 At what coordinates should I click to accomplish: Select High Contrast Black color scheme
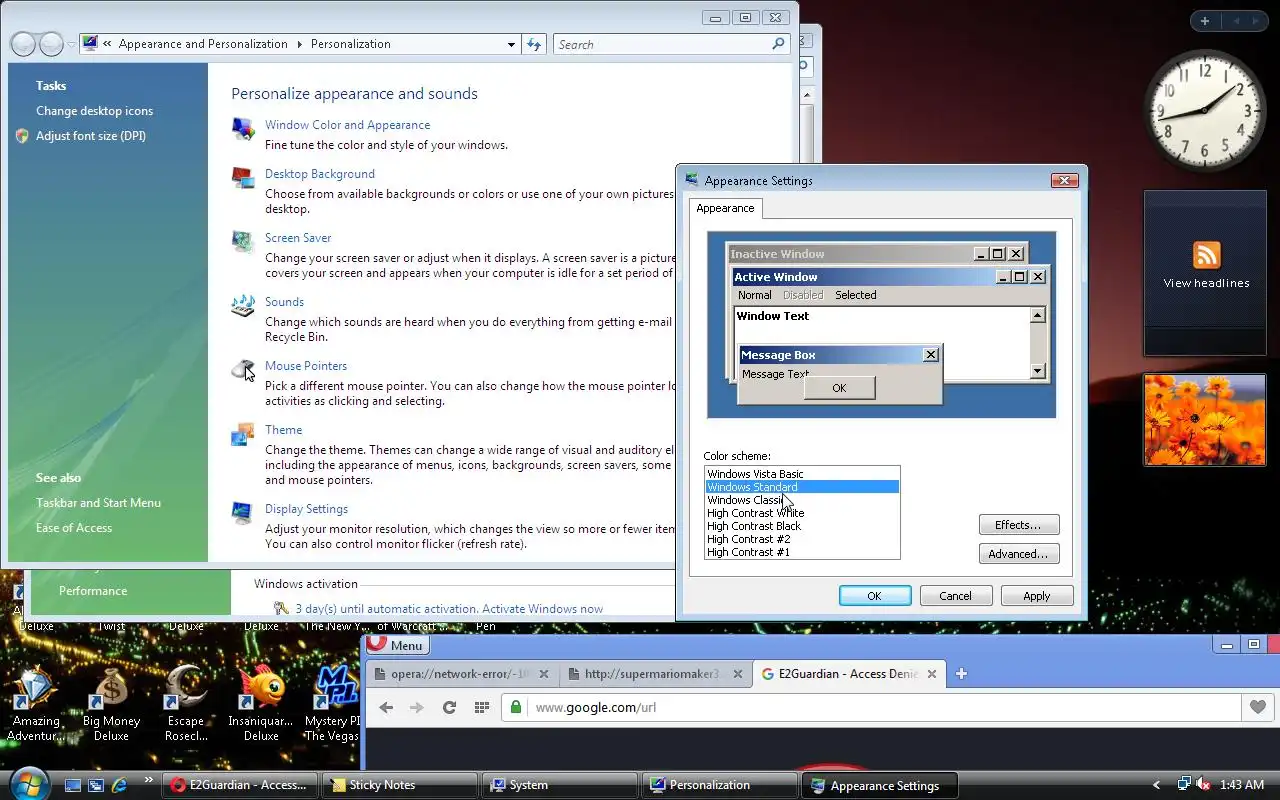[x=802, y=526]
